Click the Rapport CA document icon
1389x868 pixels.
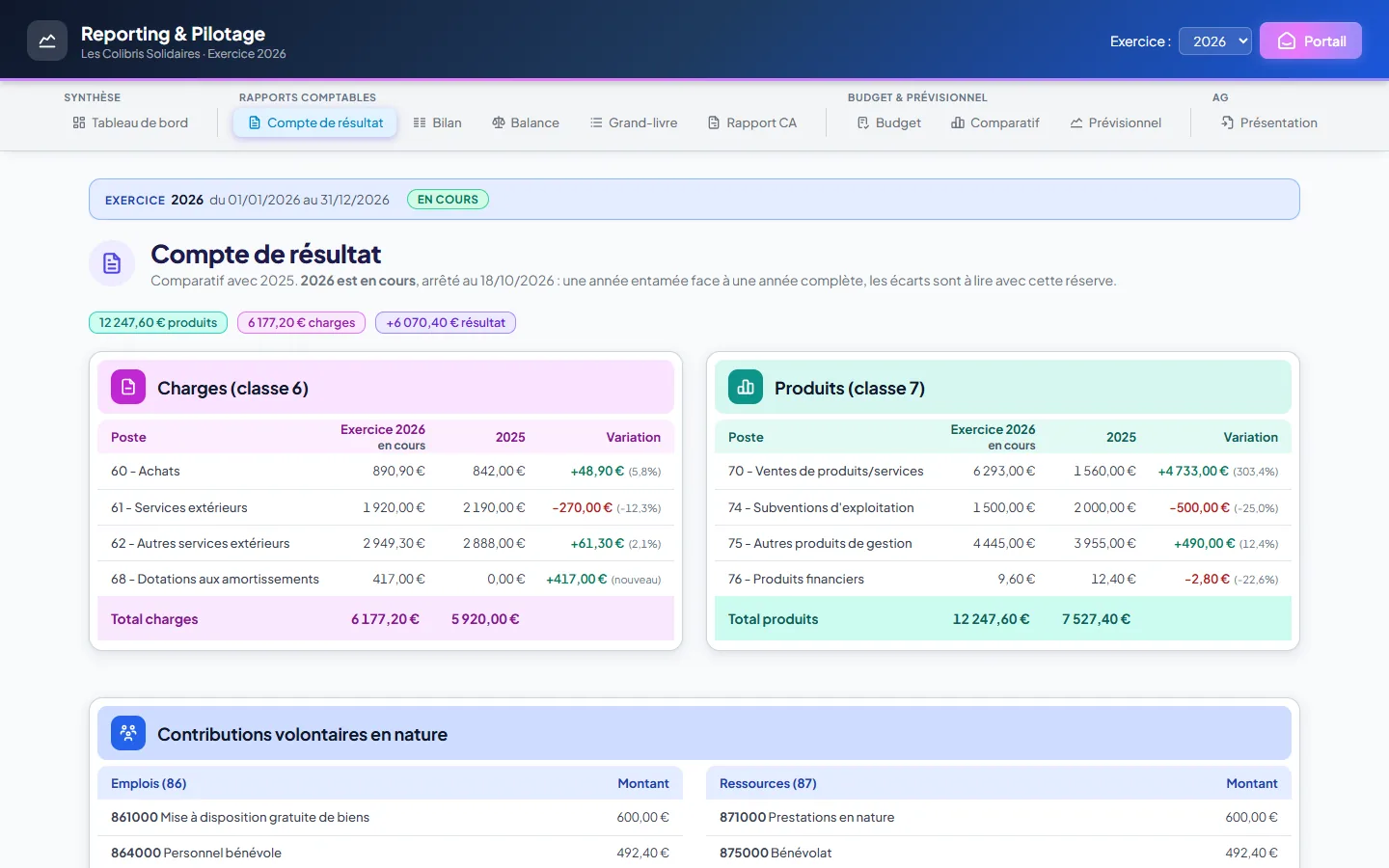(714, 122)
